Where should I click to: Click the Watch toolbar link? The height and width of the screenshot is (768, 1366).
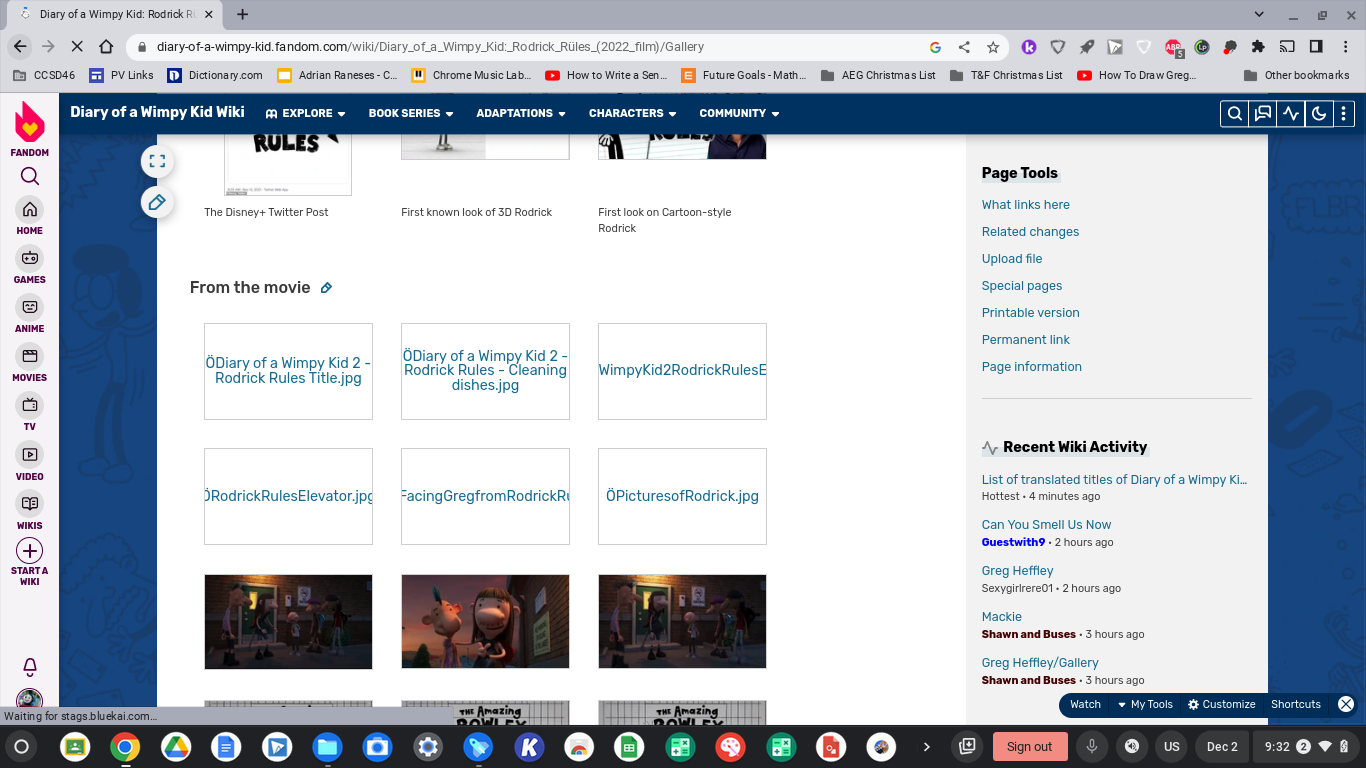[1085, 704]
